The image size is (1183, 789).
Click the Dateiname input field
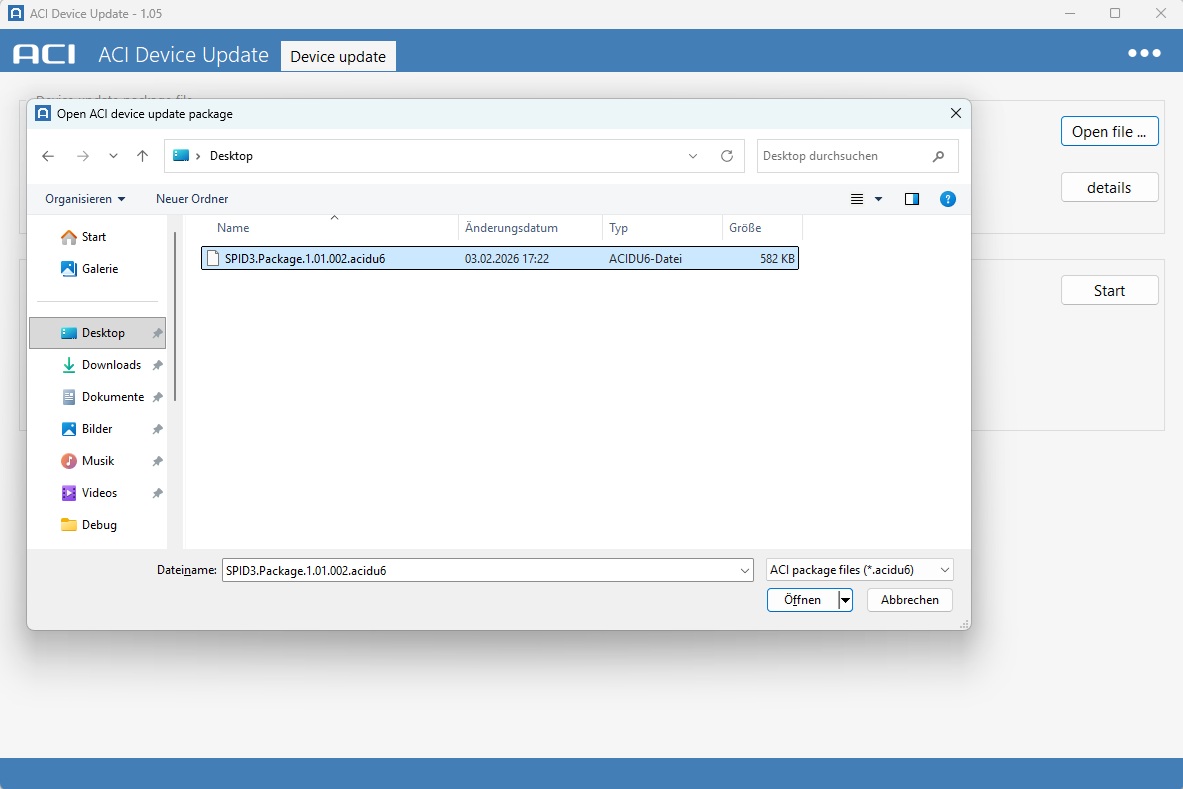pos(480,570)
